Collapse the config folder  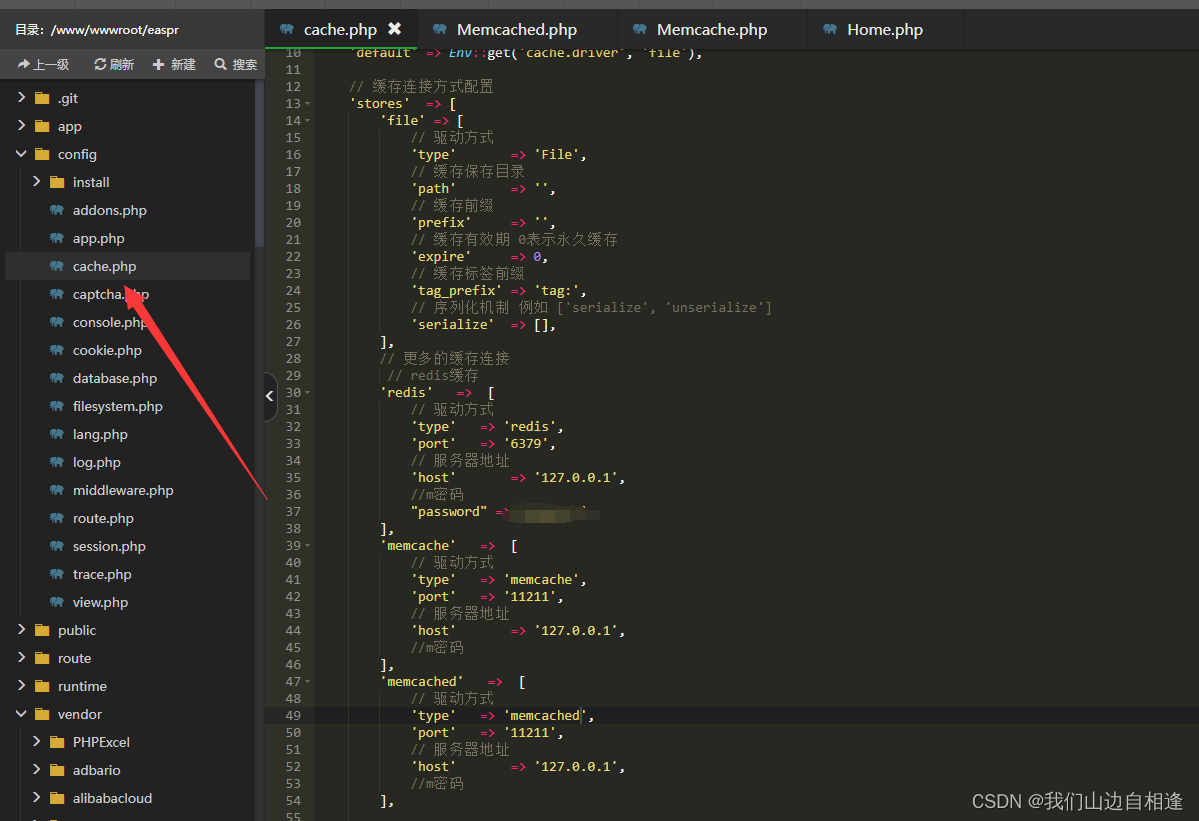[x=20, y=154]
